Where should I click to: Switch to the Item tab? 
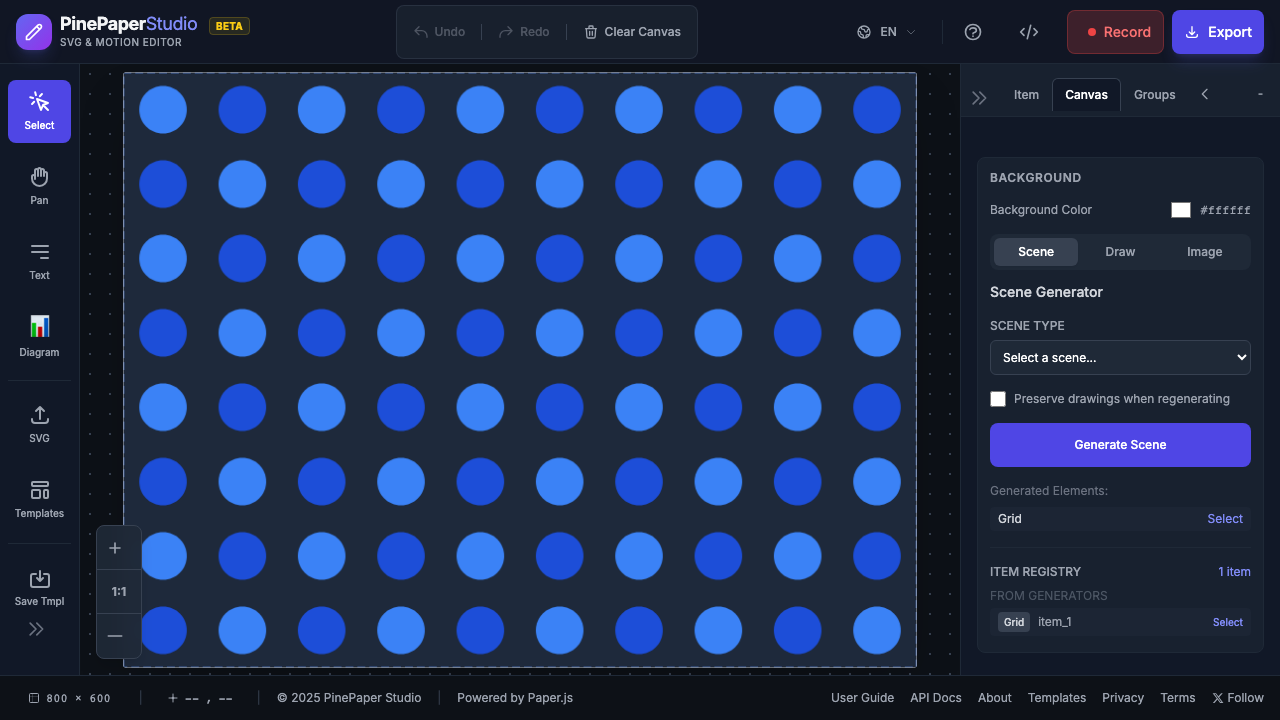coord(1026,94)
